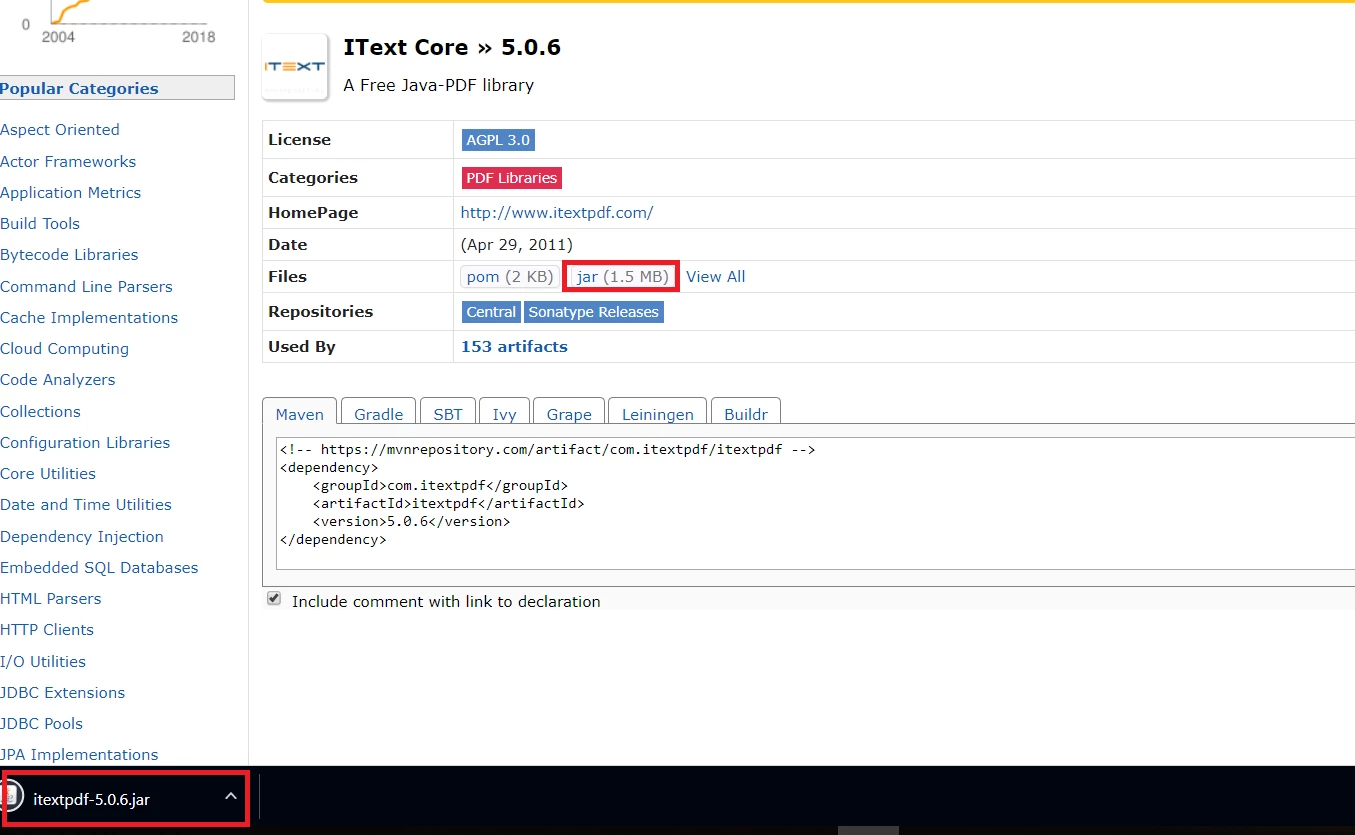The width and height of the screenshot is (1355, 835).
Task: Switch to the Gradle tab
Action: click(379, 414)
